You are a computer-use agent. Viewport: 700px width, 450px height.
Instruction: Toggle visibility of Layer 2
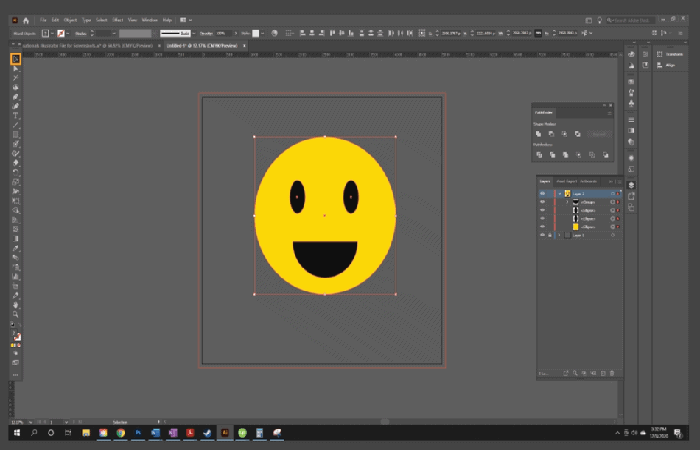[542, 194]
